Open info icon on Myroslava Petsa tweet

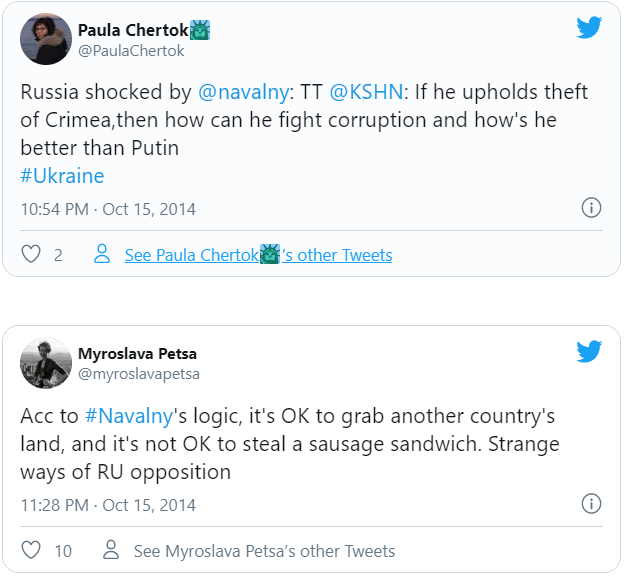point(591,503)
